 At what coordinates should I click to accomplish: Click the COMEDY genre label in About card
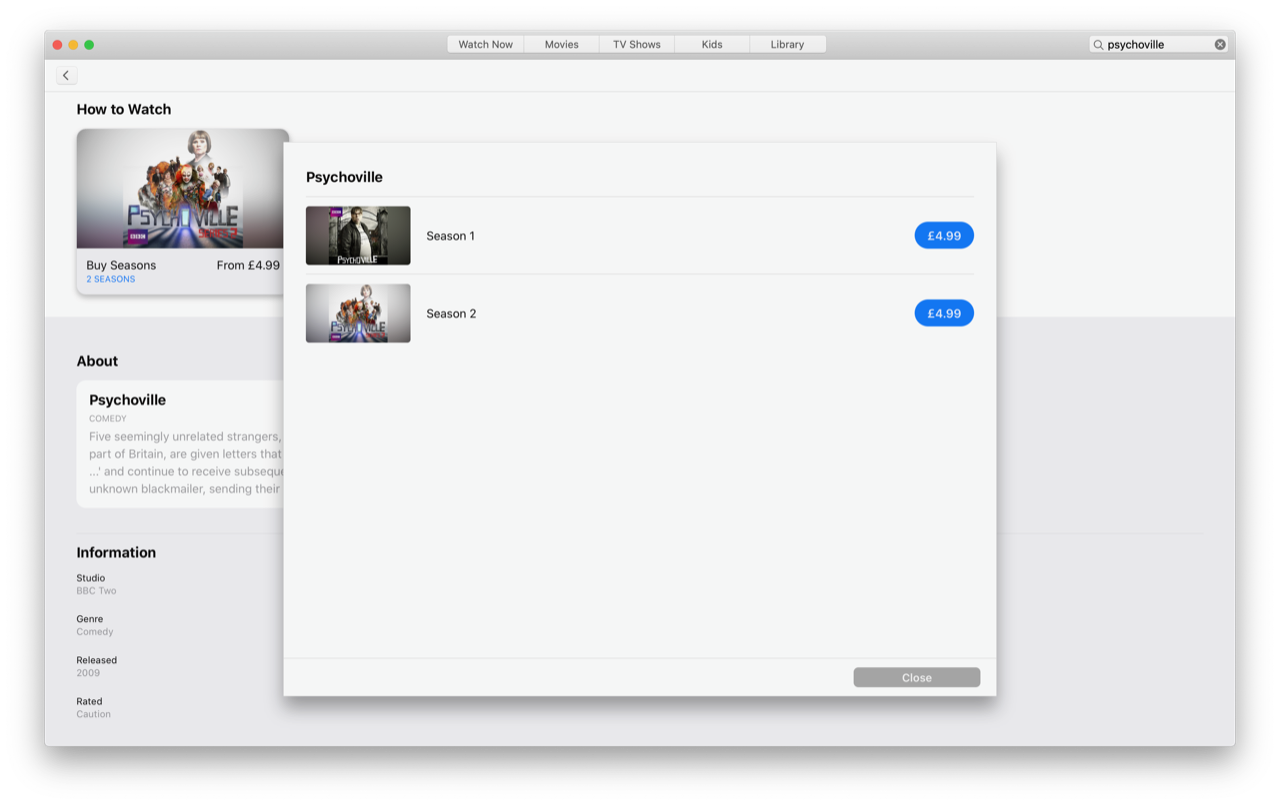108,419
